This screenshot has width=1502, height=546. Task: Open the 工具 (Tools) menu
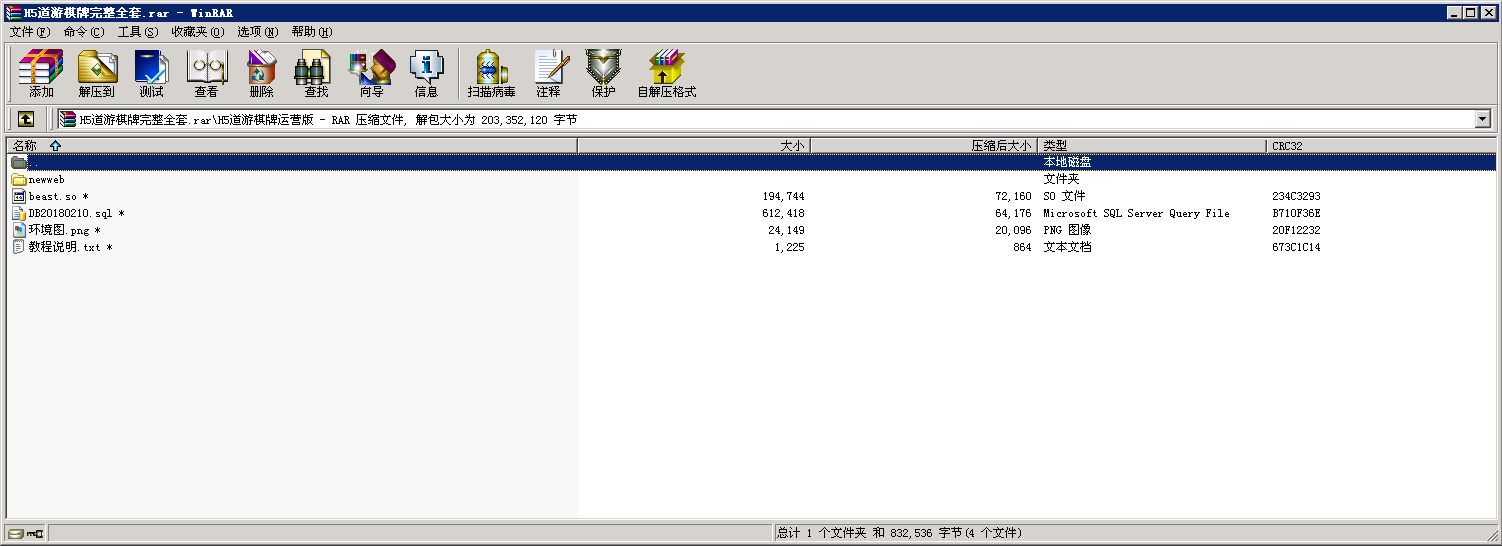pyautogui.click(x=137, y=32)
